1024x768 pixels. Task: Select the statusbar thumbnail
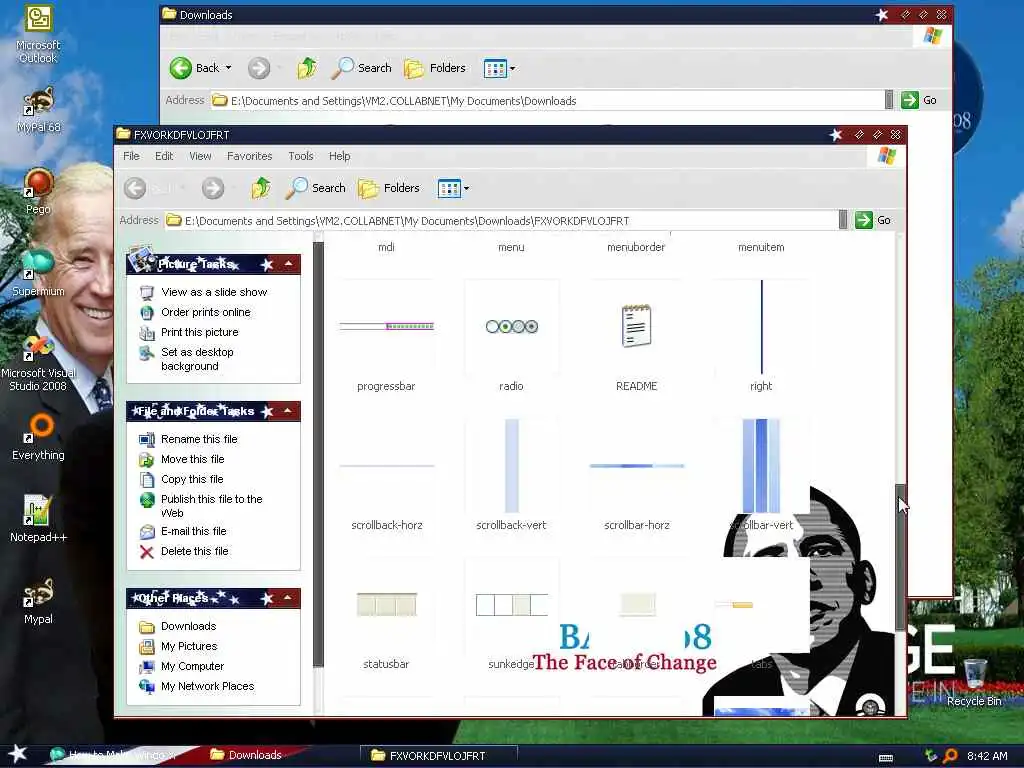(x=387, y=605)
